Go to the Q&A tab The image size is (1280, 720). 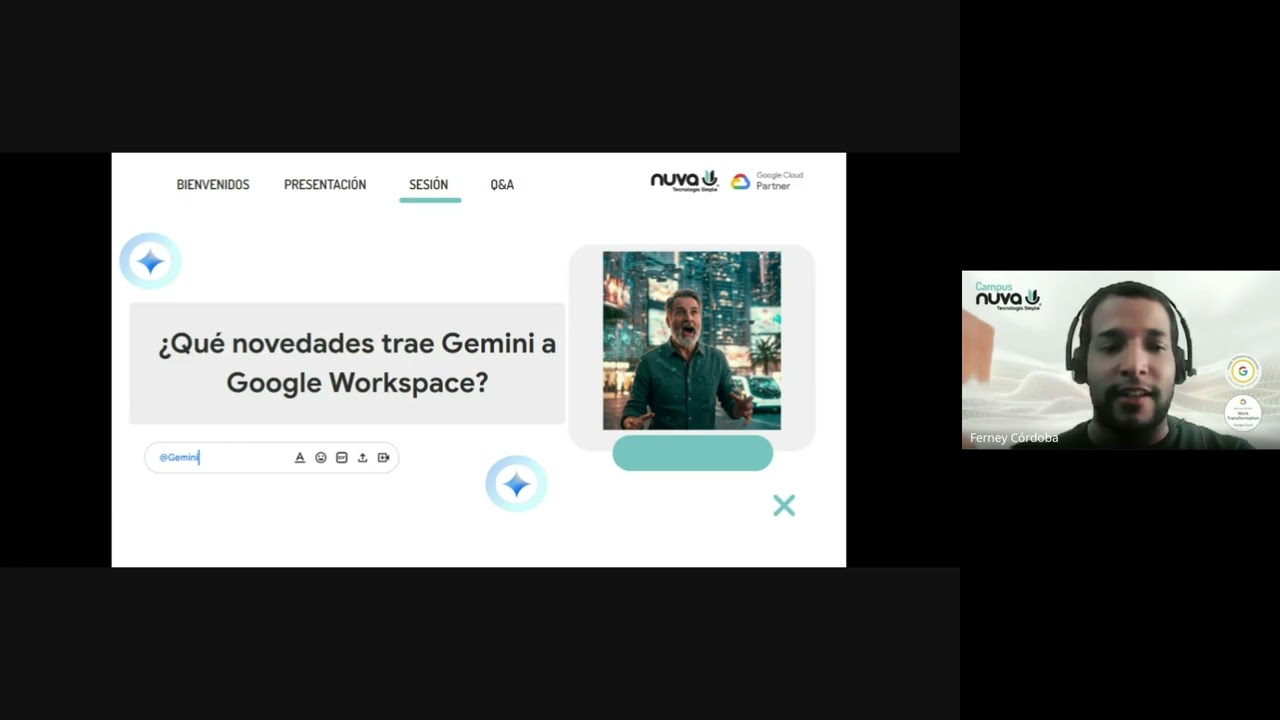click(502, 185)
